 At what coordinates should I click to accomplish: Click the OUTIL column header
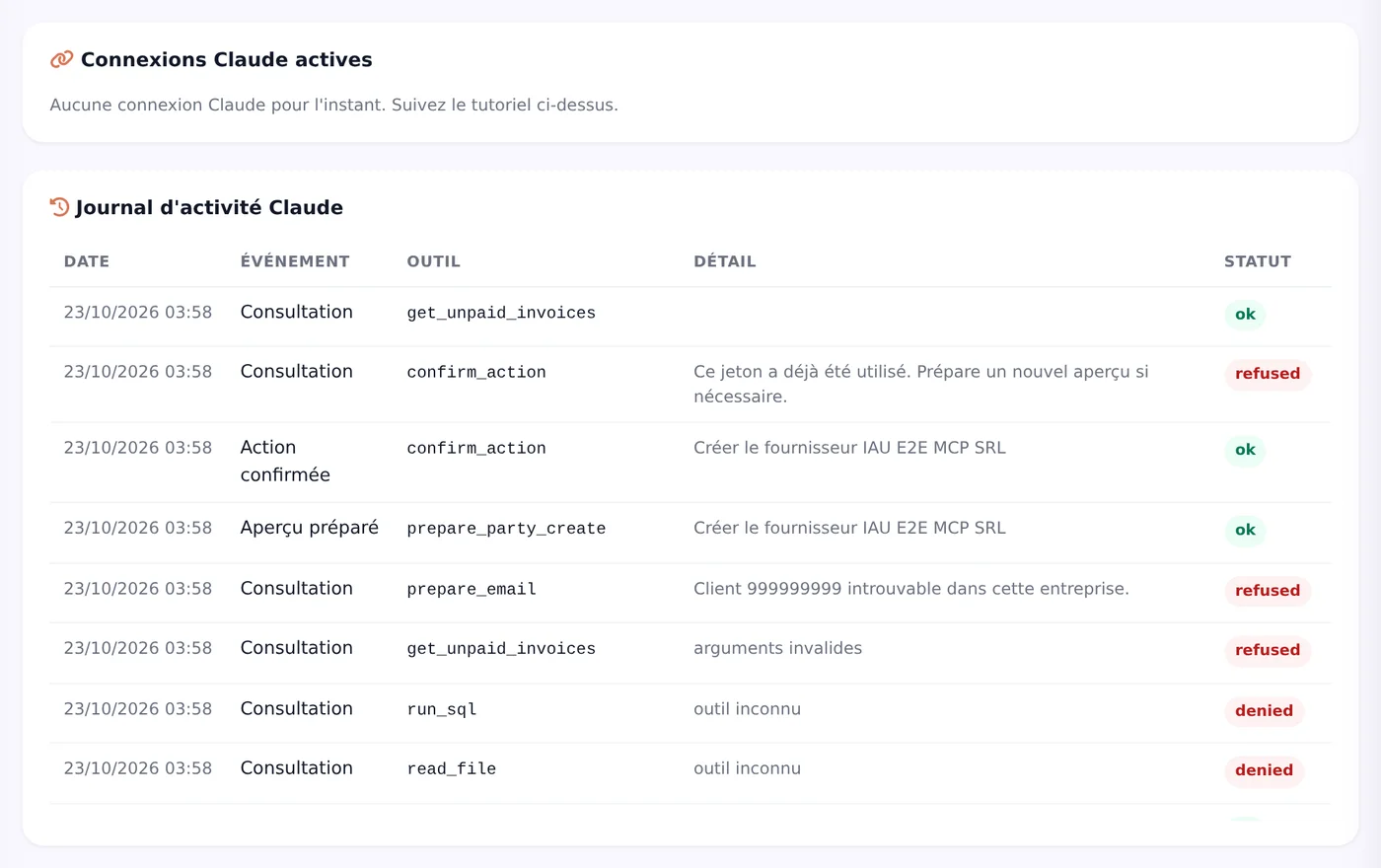[x=434, y=261]
